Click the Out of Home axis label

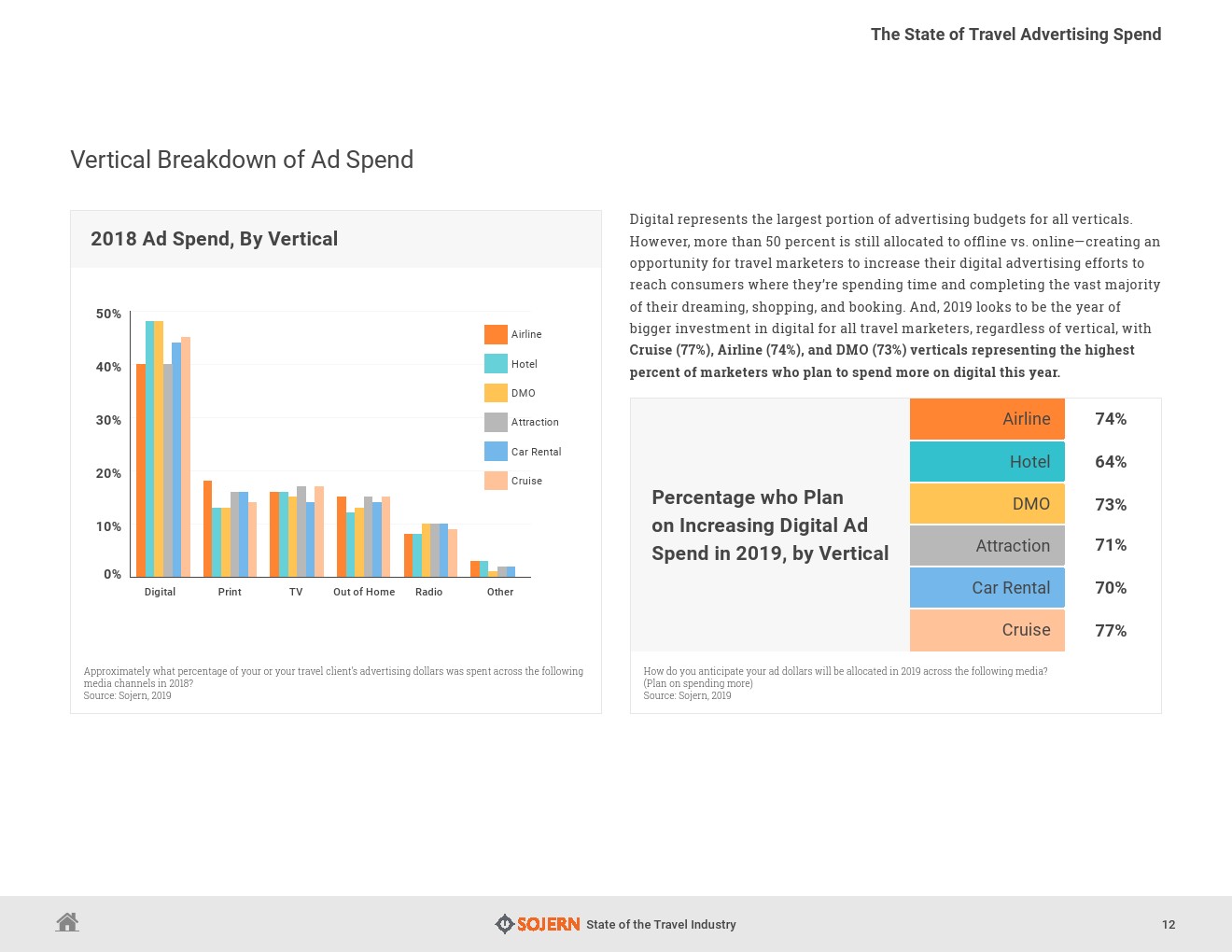[x=364, y=592]
